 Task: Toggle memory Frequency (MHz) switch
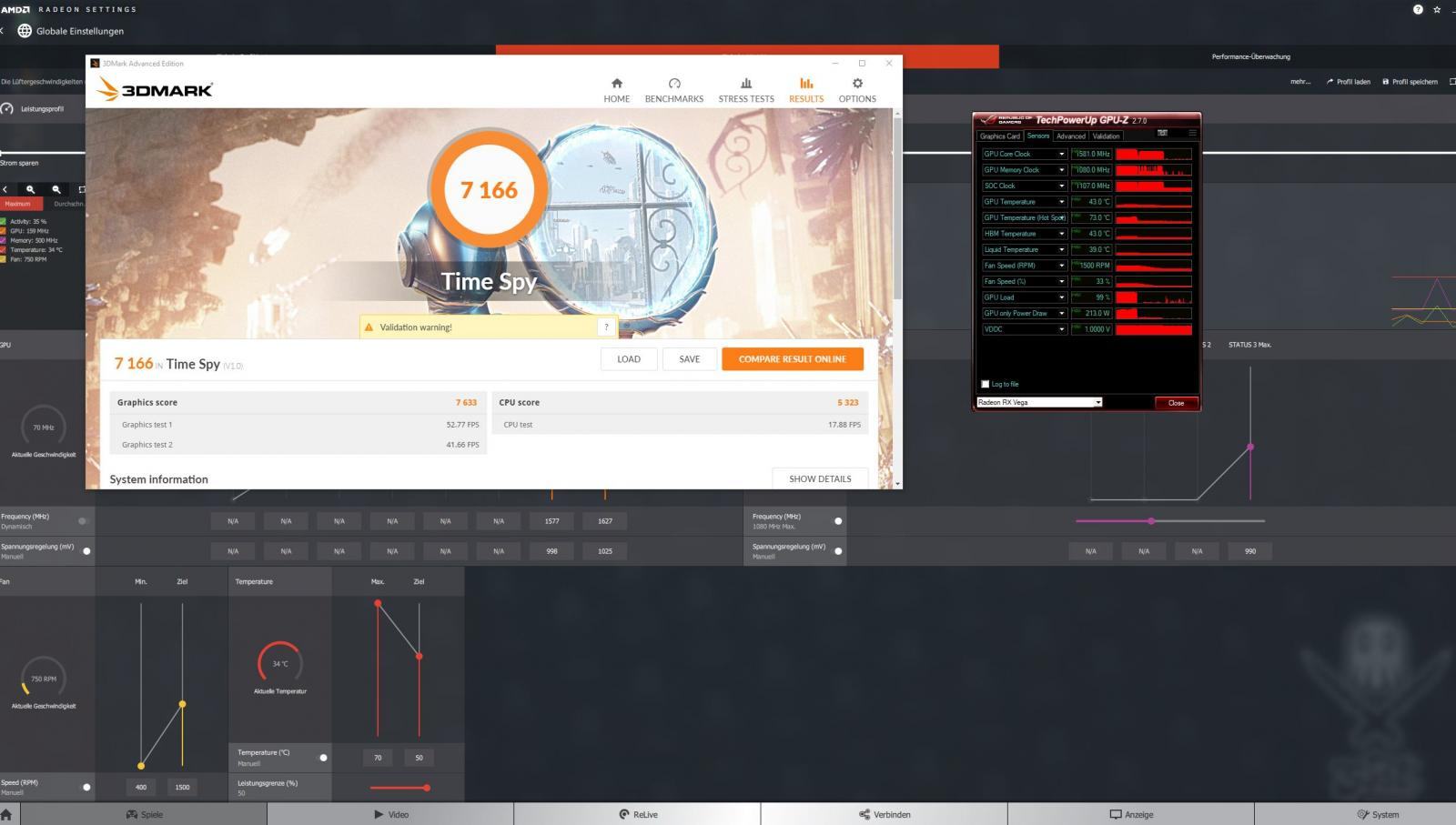pos(836,521)
